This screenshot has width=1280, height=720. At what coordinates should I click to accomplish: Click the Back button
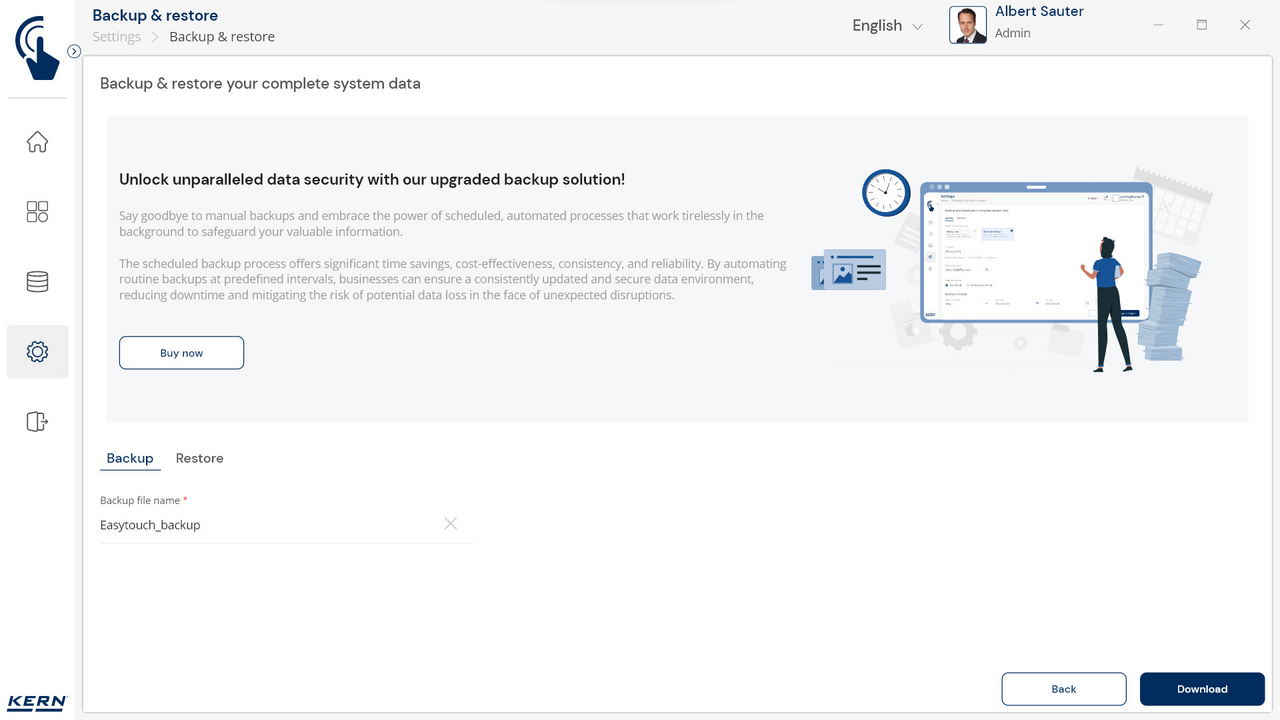click(x=1063, y=689)
